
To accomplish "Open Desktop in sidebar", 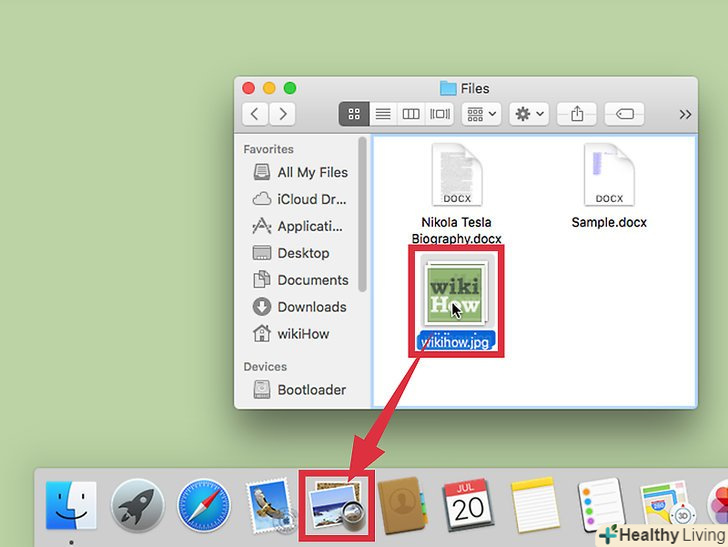I will [291, 253].
